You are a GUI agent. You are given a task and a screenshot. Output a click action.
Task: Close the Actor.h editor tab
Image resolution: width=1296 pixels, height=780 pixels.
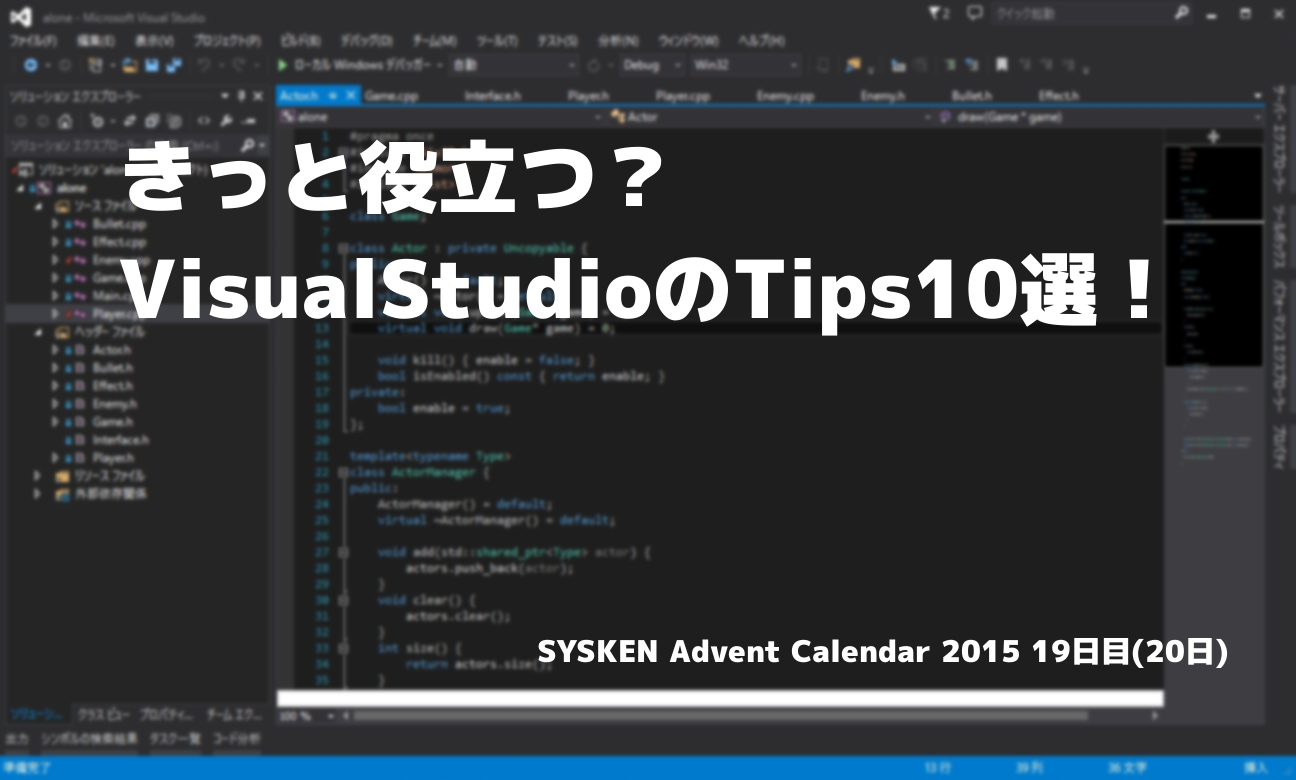pyautogui.click(x=351, y=95)
